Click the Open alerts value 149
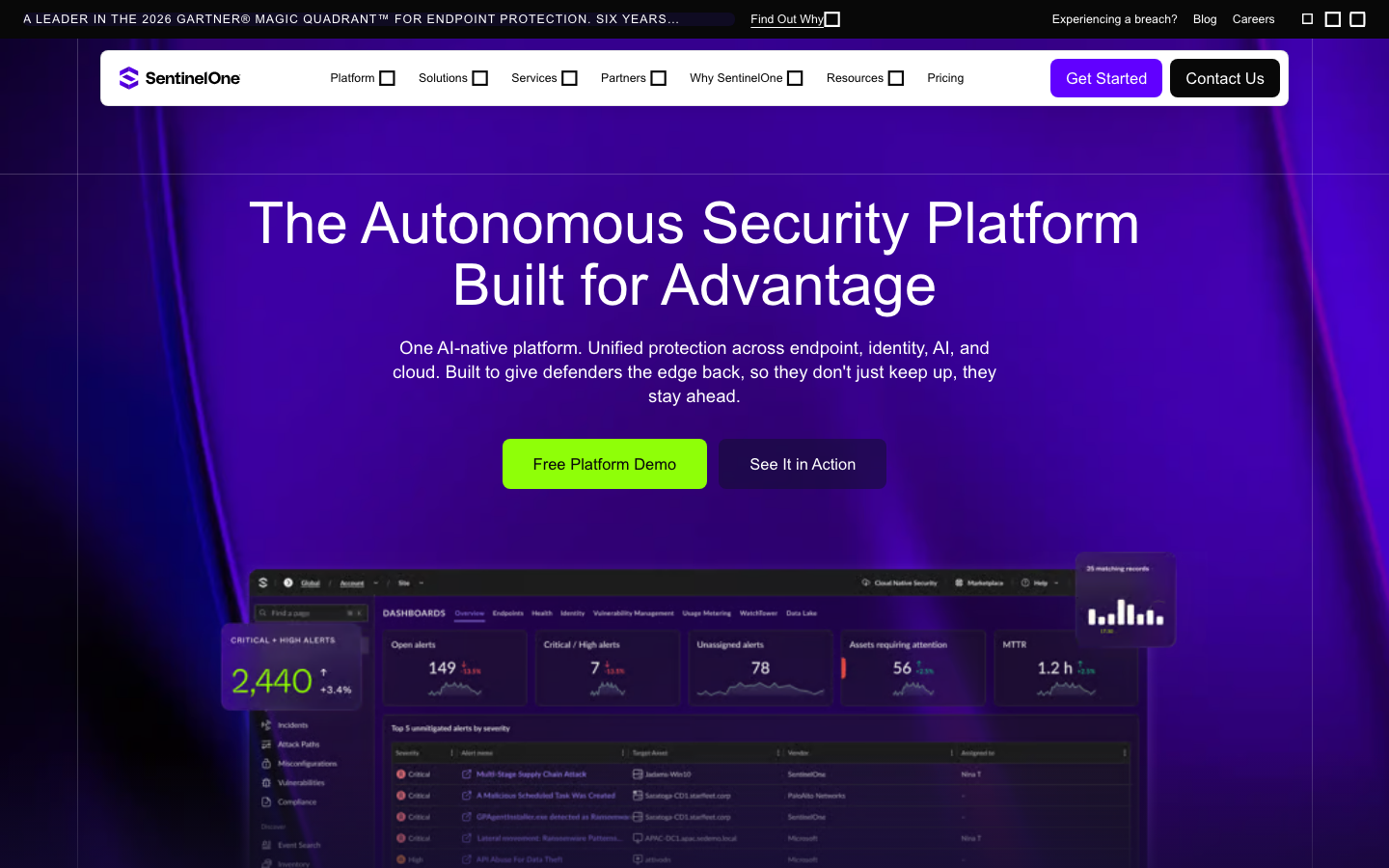Image resolution: width=1389 pixels, height=868 pixels. tap(442, 668)
